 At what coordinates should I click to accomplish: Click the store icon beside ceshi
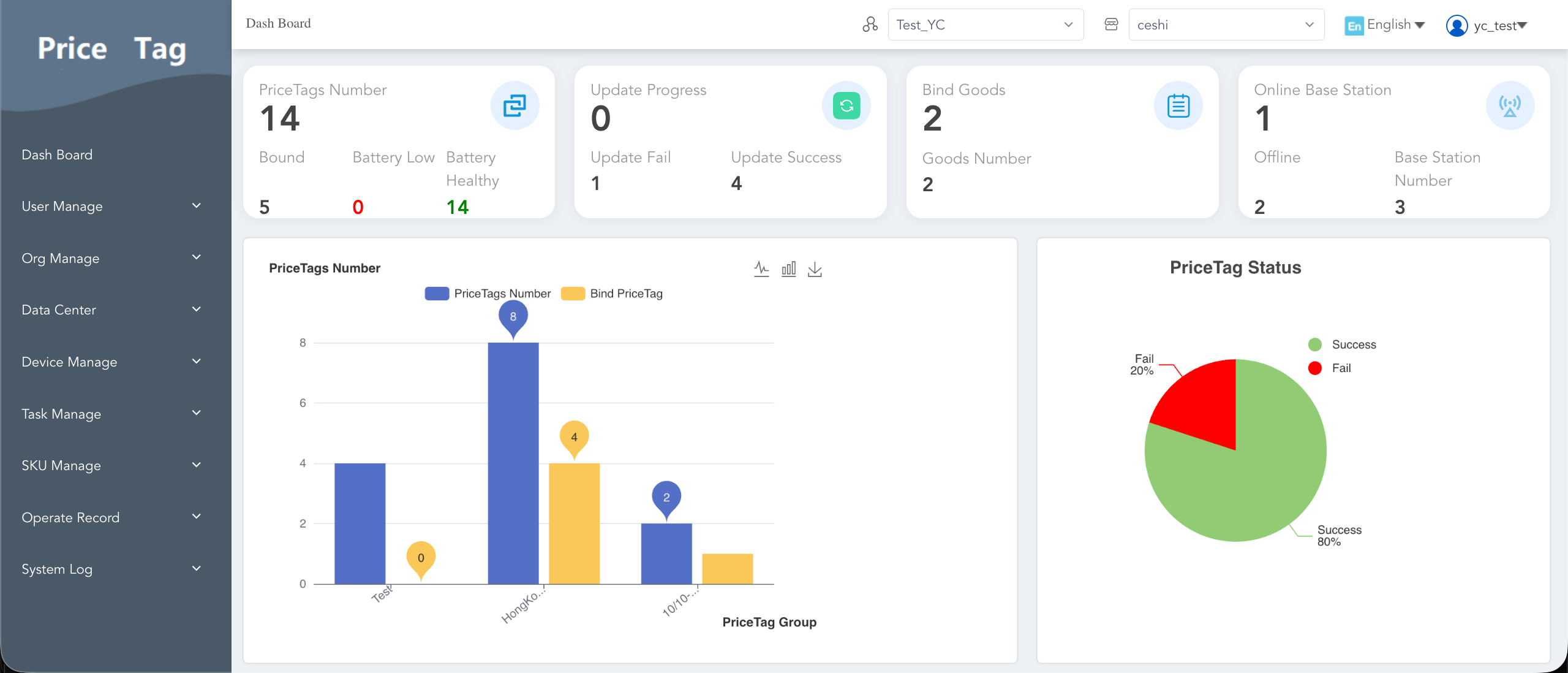click(1111, 25)
